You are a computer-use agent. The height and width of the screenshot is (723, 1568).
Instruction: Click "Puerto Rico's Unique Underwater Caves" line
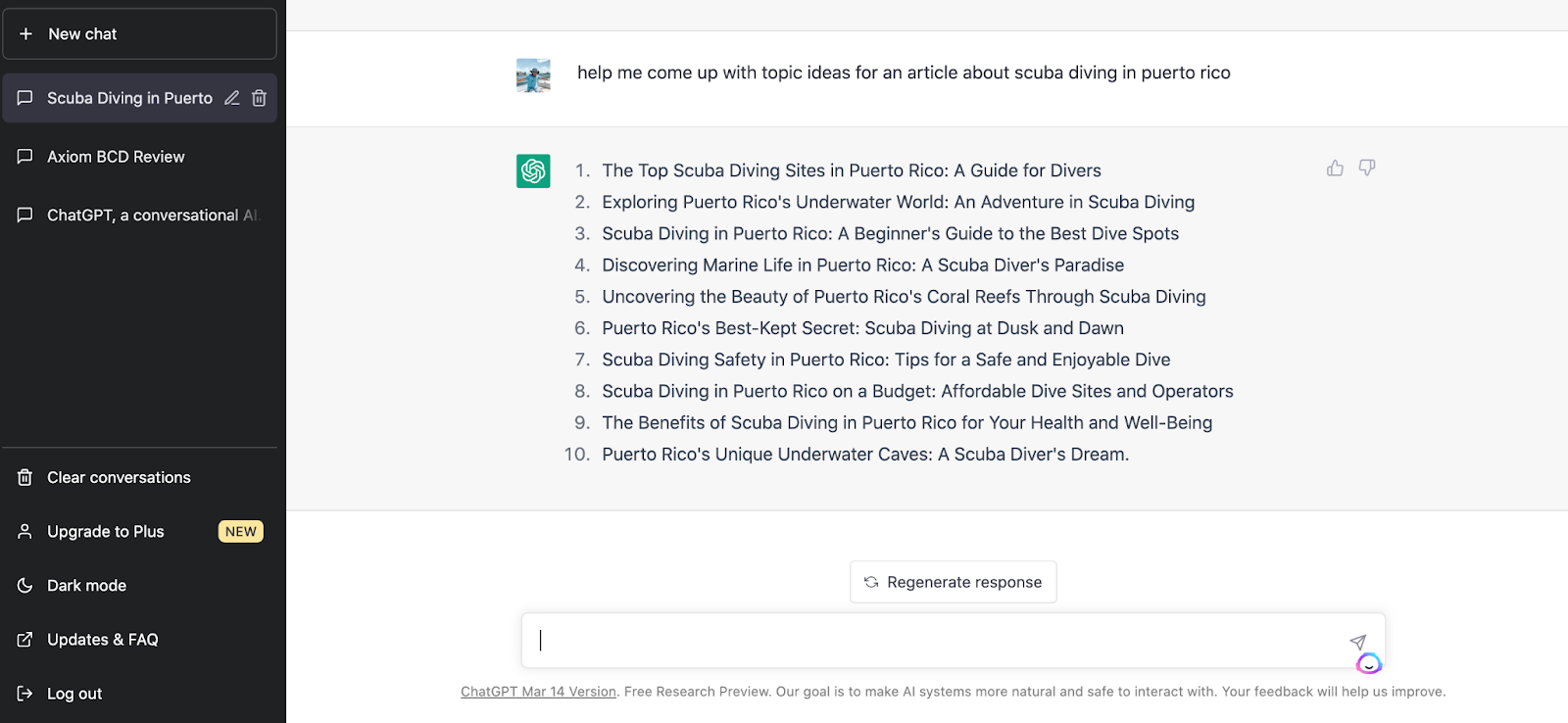[865, 454]
